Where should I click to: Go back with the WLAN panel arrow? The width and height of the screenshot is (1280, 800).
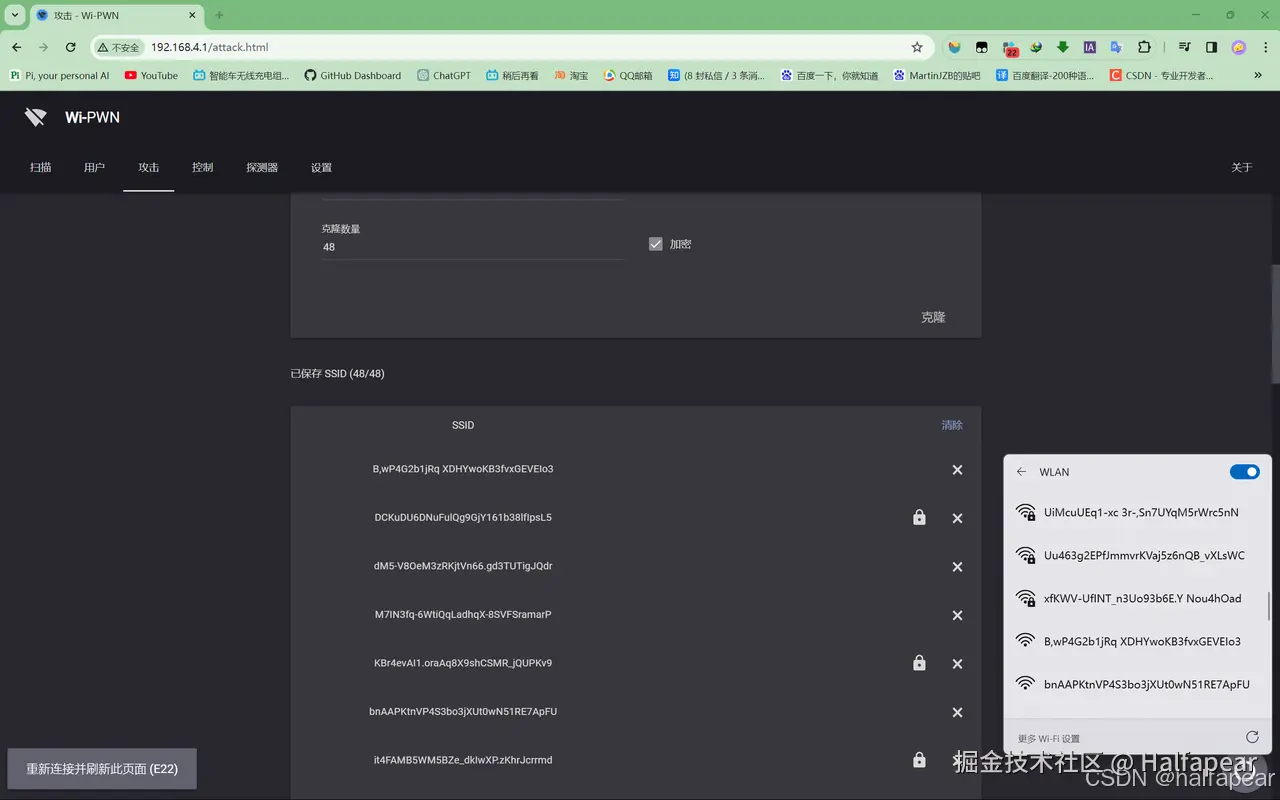tap(1021, 472)
